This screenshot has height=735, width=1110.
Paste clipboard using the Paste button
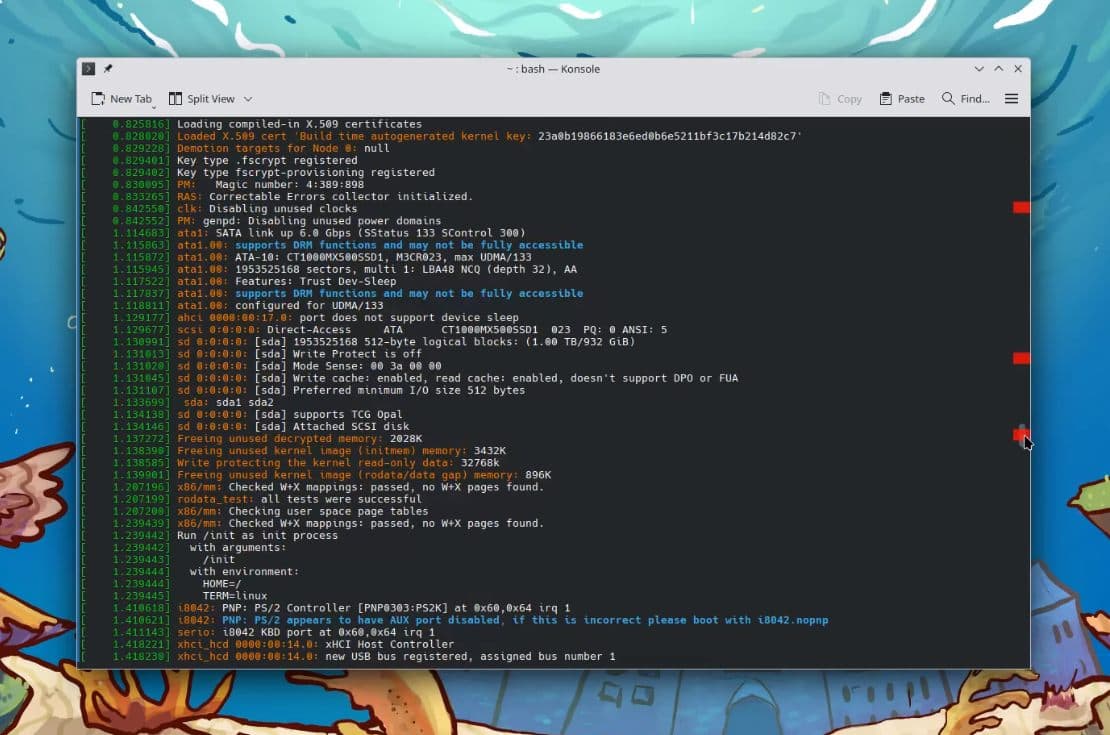(x=901, y=99)
